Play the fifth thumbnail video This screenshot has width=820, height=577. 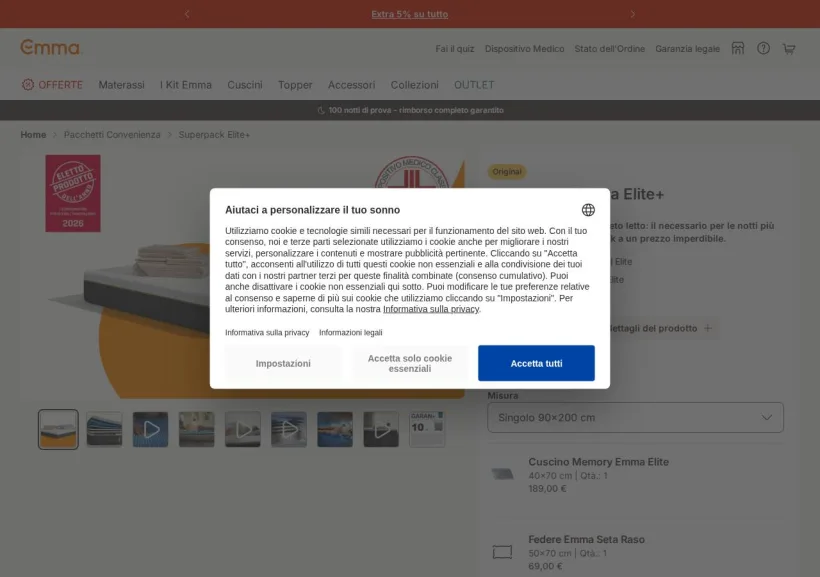243,429
